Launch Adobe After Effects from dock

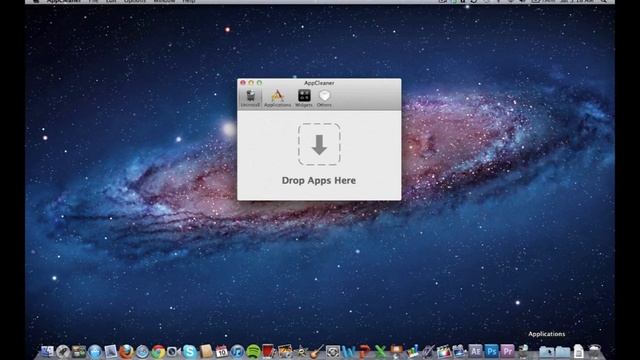pos(476,351)
